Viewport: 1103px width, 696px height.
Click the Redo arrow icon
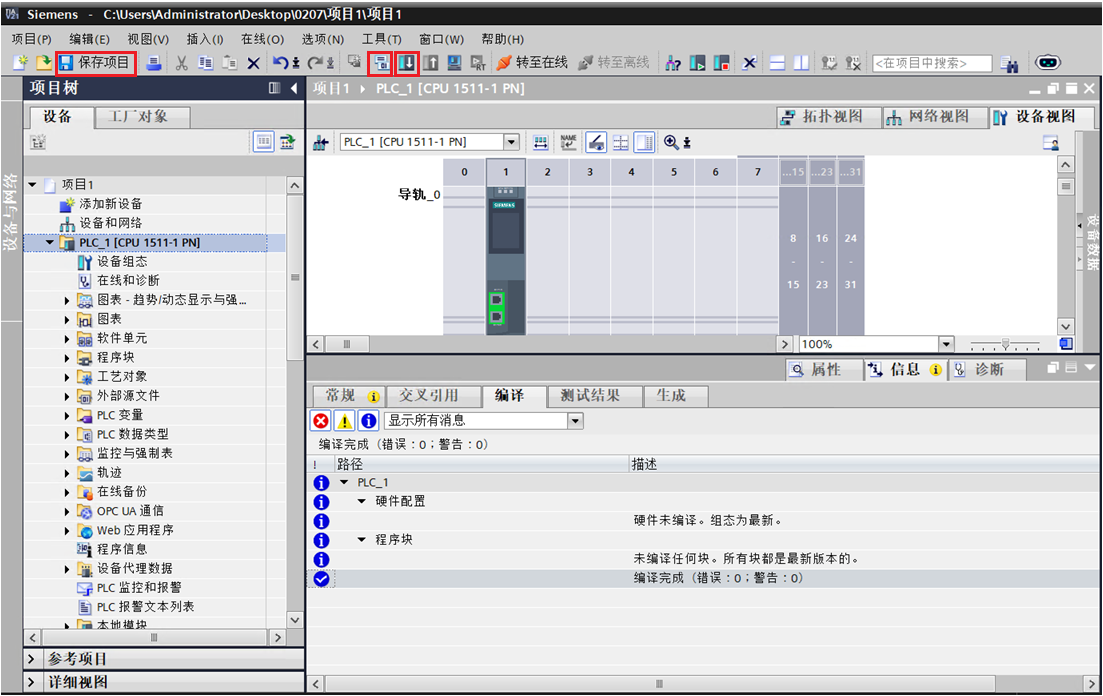coord(316,63)
